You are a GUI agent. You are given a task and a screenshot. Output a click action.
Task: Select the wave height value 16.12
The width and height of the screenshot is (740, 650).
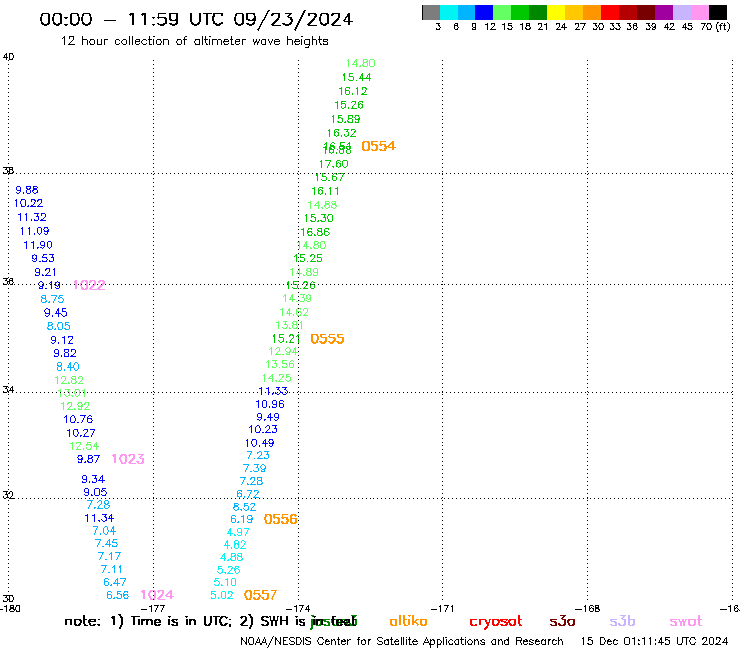point(353,91)
